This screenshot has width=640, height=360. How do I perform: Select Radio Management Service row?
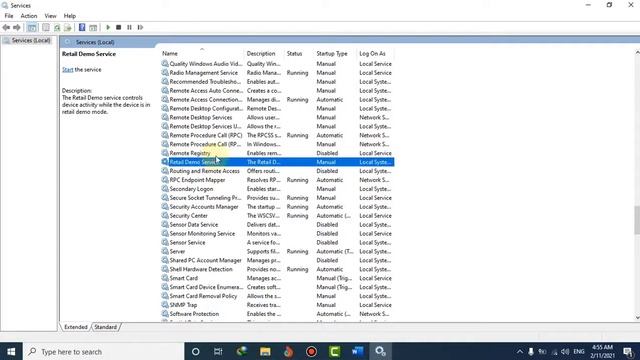point(278,73)
